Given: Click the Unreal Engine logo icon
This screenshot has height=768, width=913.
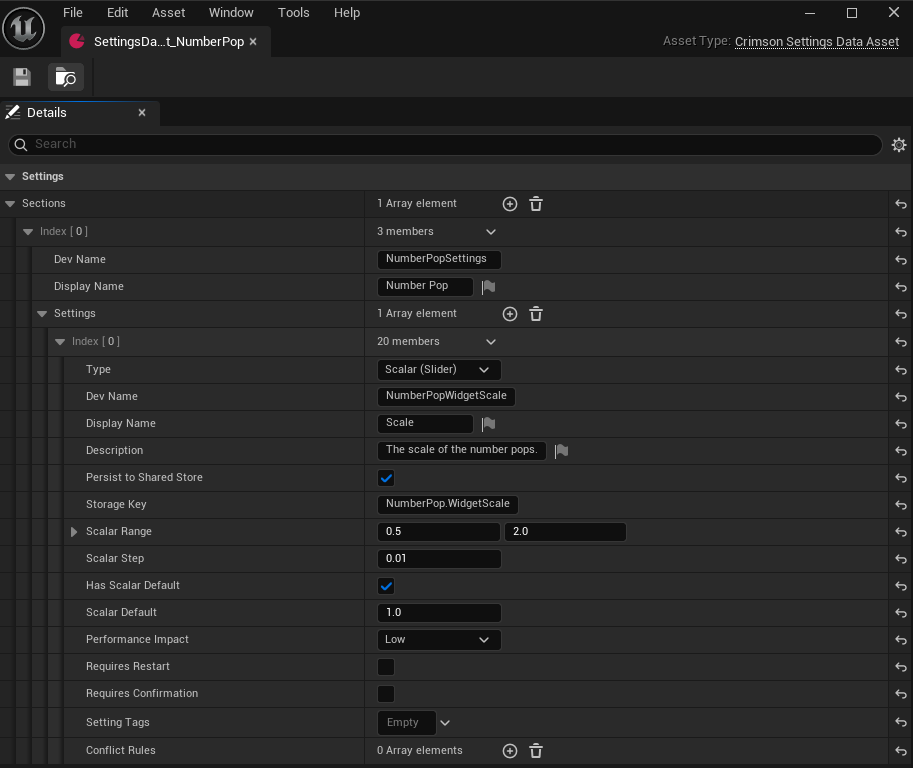Looking at the screenshot, I should point(23,28).
